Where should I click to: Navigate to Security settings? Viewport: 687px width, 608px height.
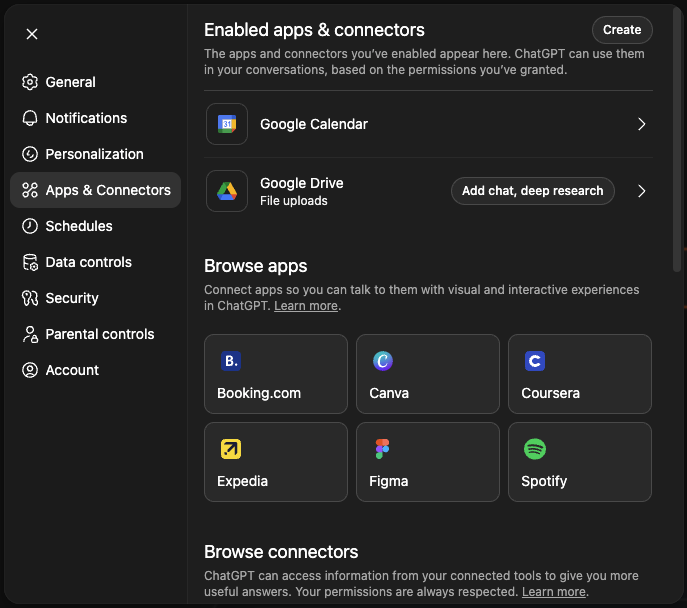(x=96, y=298)
